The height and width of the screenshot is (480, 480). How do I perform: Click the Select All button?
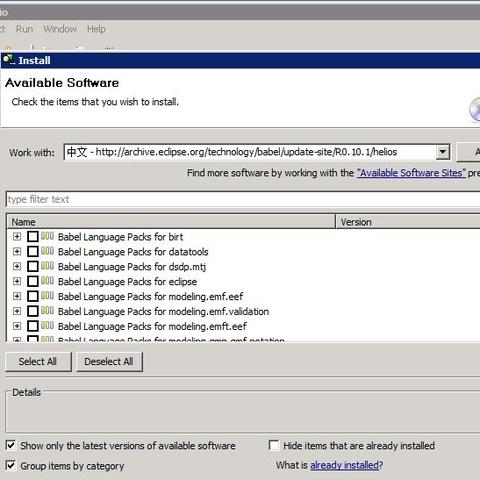[38, 362]
